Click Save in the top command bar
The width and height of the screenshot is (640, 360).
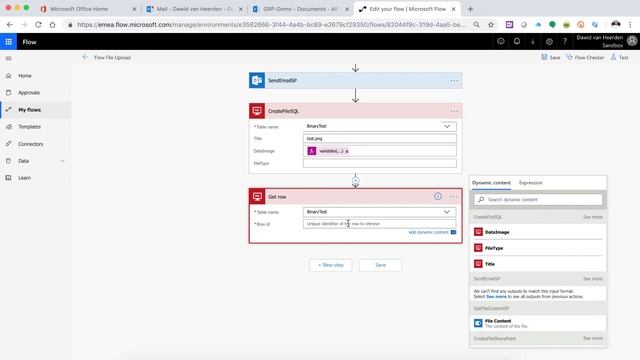point(551,58)
